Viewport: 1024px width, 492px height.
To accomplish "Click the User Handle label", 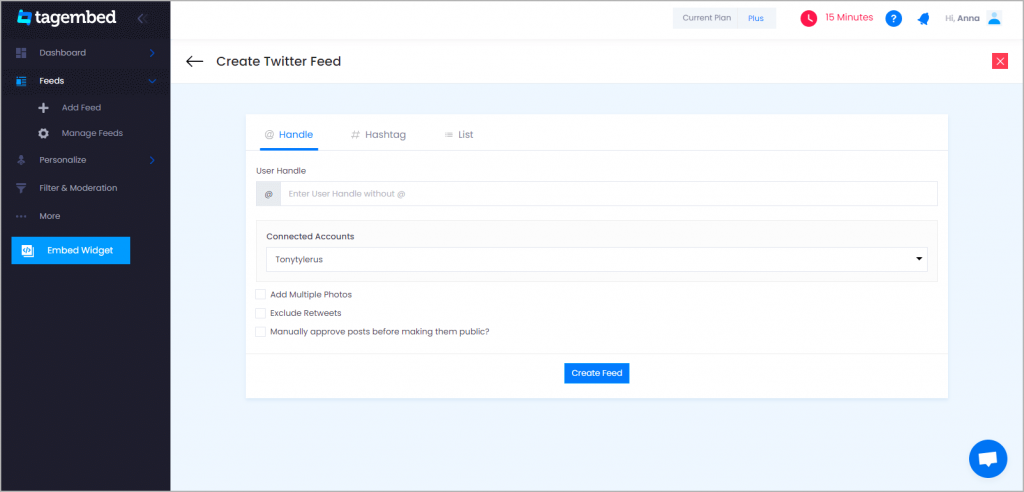I will pos(281,171).
